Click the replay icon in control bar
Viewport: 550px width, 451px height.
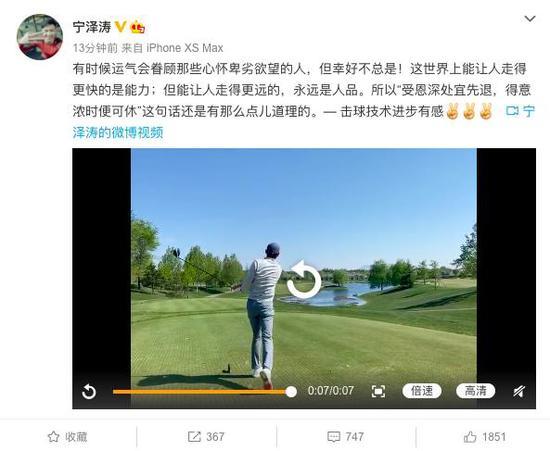pyautogui.click(x=89, y=391)
